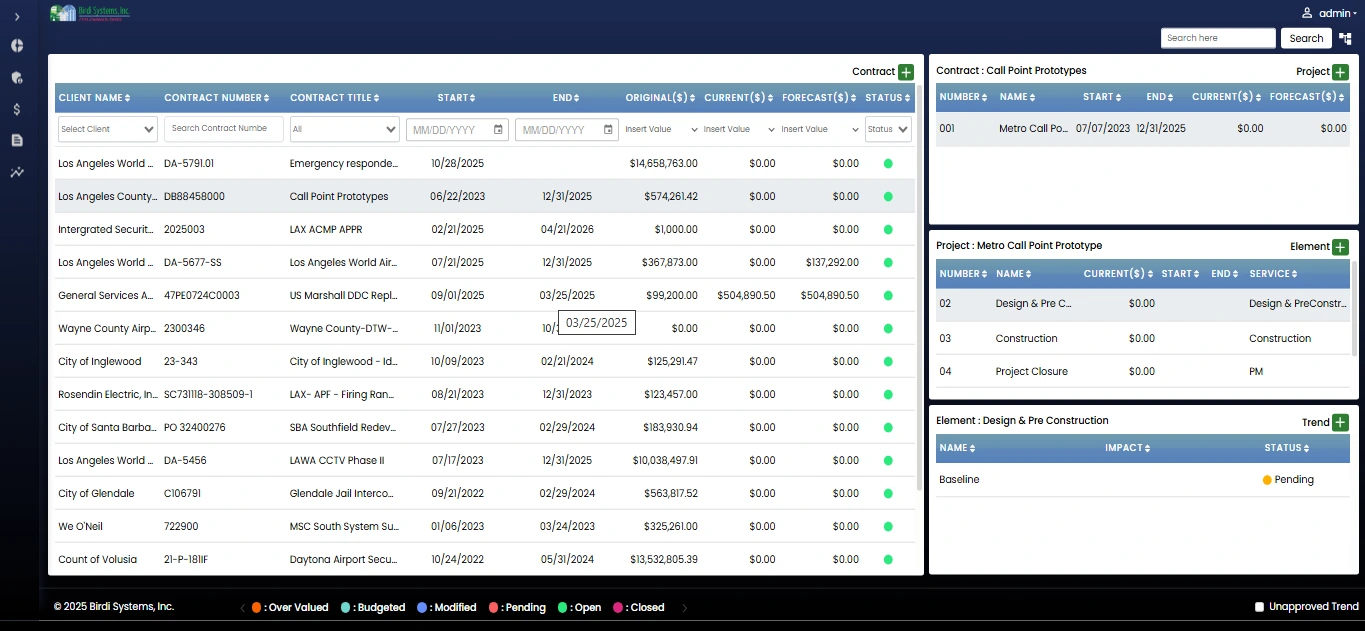Open the Status filter dropdown
The width and height of the screenshot is (1365, 631).
click(888, 129)
